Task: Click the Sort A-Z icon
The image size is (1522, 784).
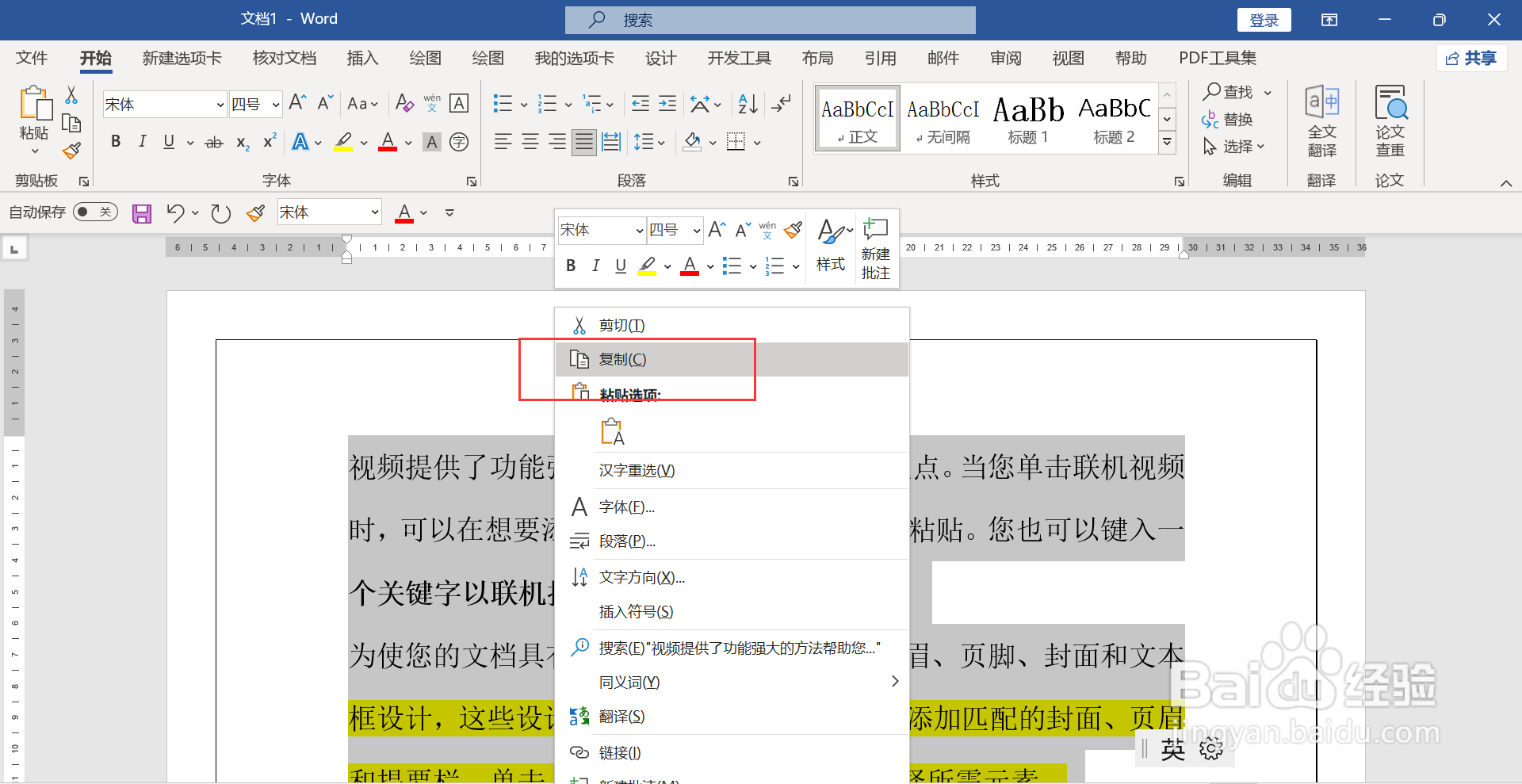Action: [748, 103]
